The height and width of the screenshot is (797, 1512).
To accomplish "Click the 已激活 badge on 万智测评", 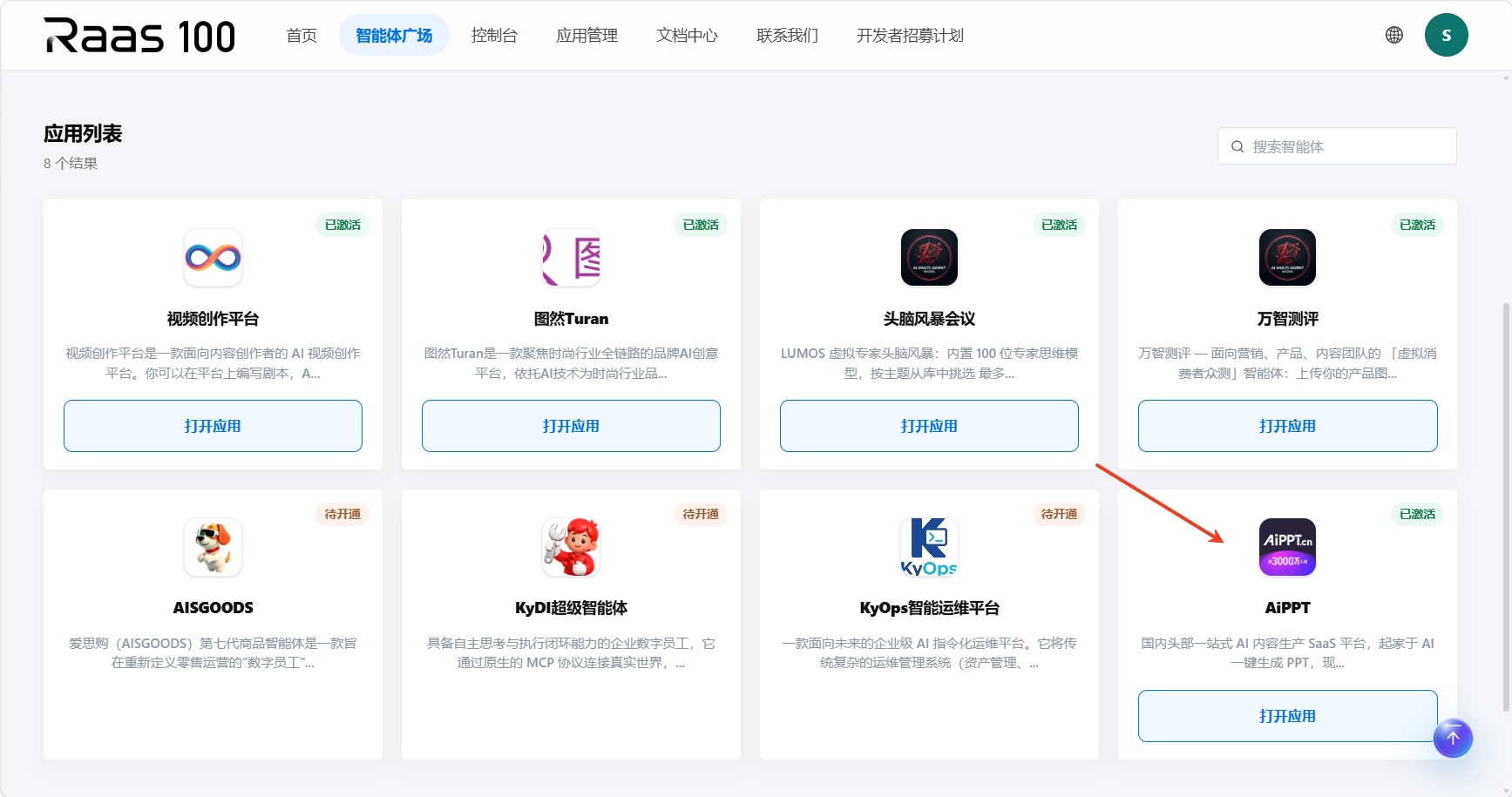I will click(x=1417, y=225).
